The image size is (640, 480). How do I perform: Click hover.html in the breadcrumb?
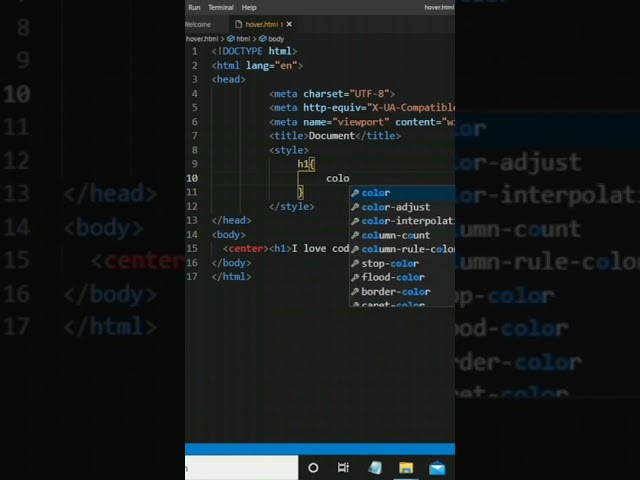202,39
